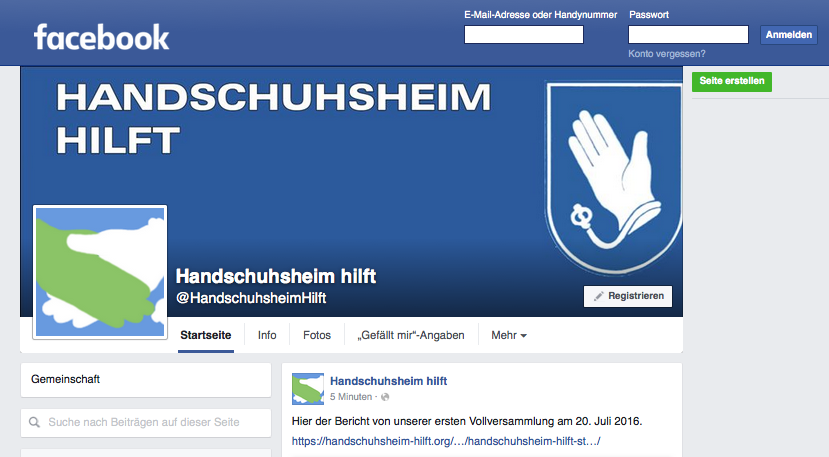This screenshot has width=829, height=457.
Task: Click the Handschuhsheim hilft post author name
Action: 389,381
